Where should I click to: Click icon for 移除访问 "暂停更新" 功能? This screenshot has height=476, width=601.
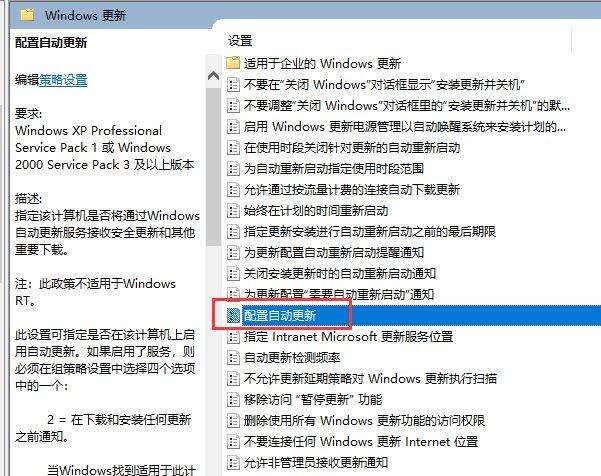tap(233, 400)
